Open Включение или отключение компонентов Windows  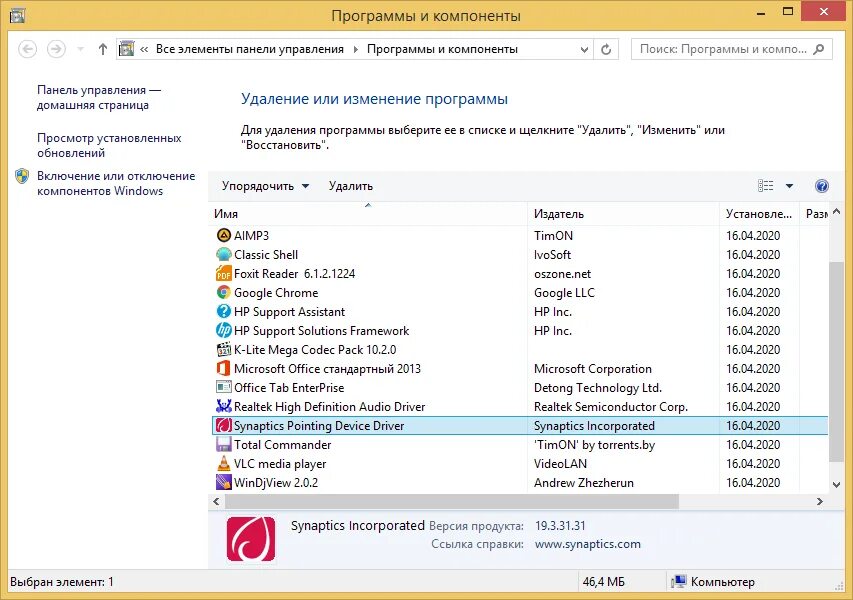116,183
